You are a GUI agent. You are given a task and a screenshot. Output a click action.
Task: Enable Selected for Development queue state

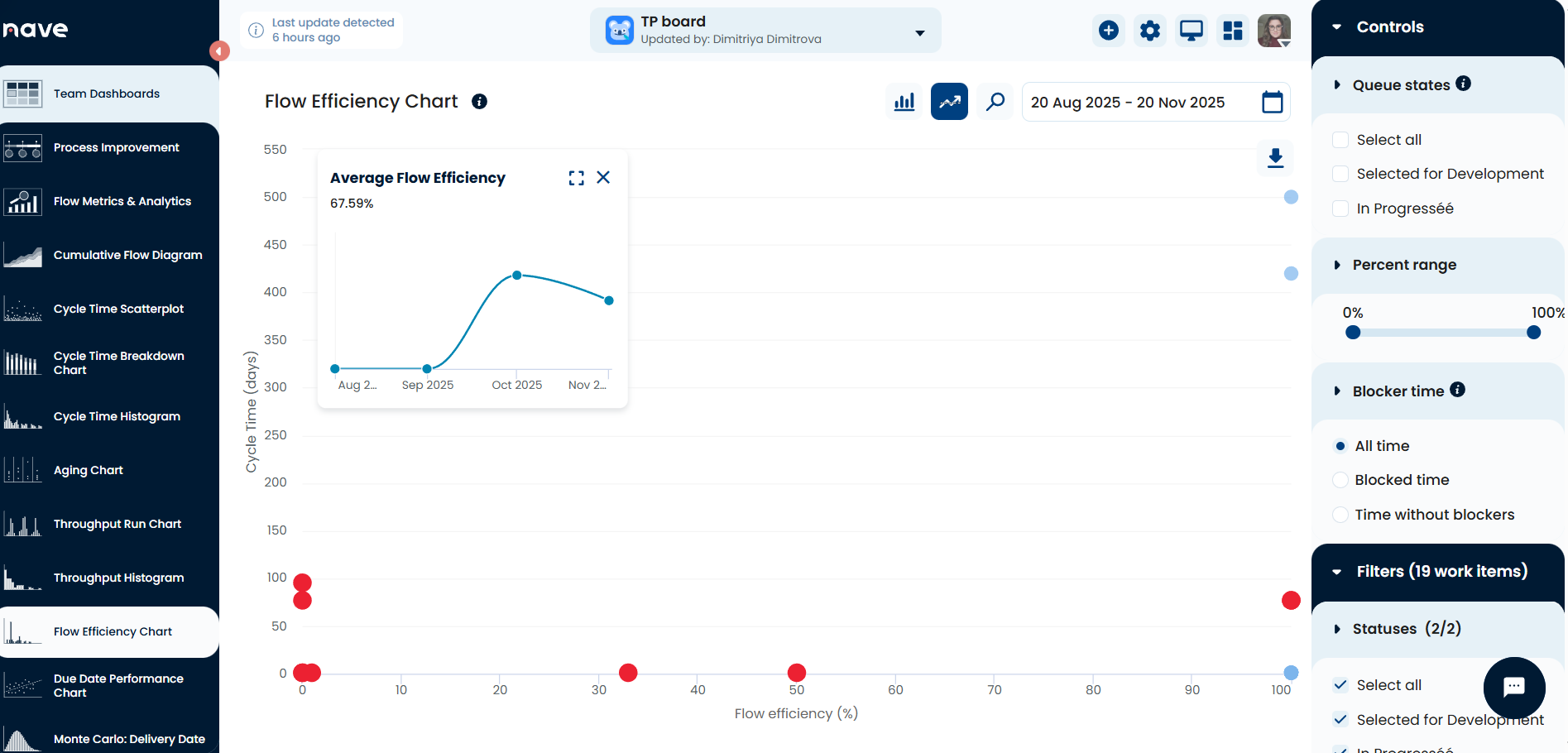(x=1340, y=174)
